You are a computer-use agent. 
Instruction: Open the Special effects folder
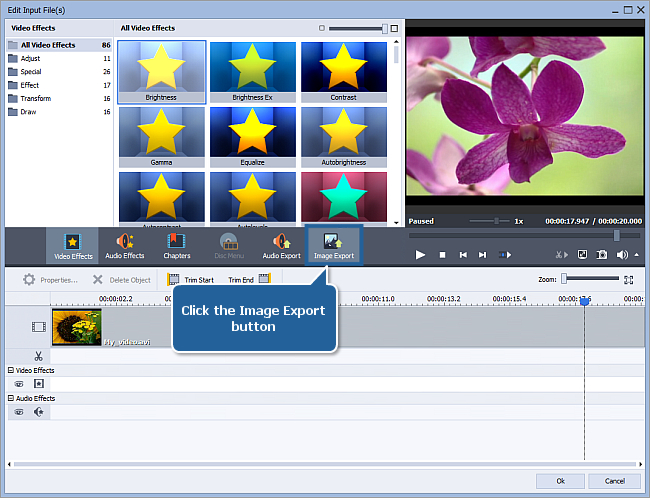pos(59,72)
